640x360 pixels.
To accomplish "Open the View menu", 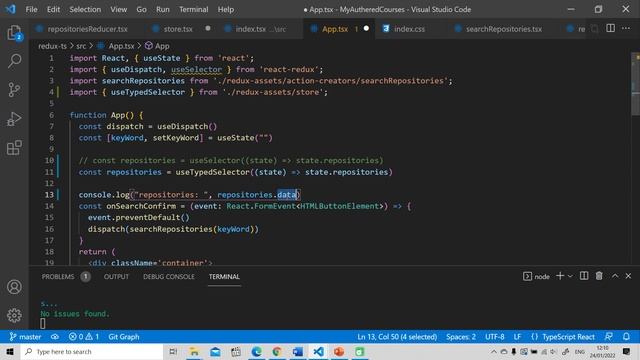I will tap(118, 9).
